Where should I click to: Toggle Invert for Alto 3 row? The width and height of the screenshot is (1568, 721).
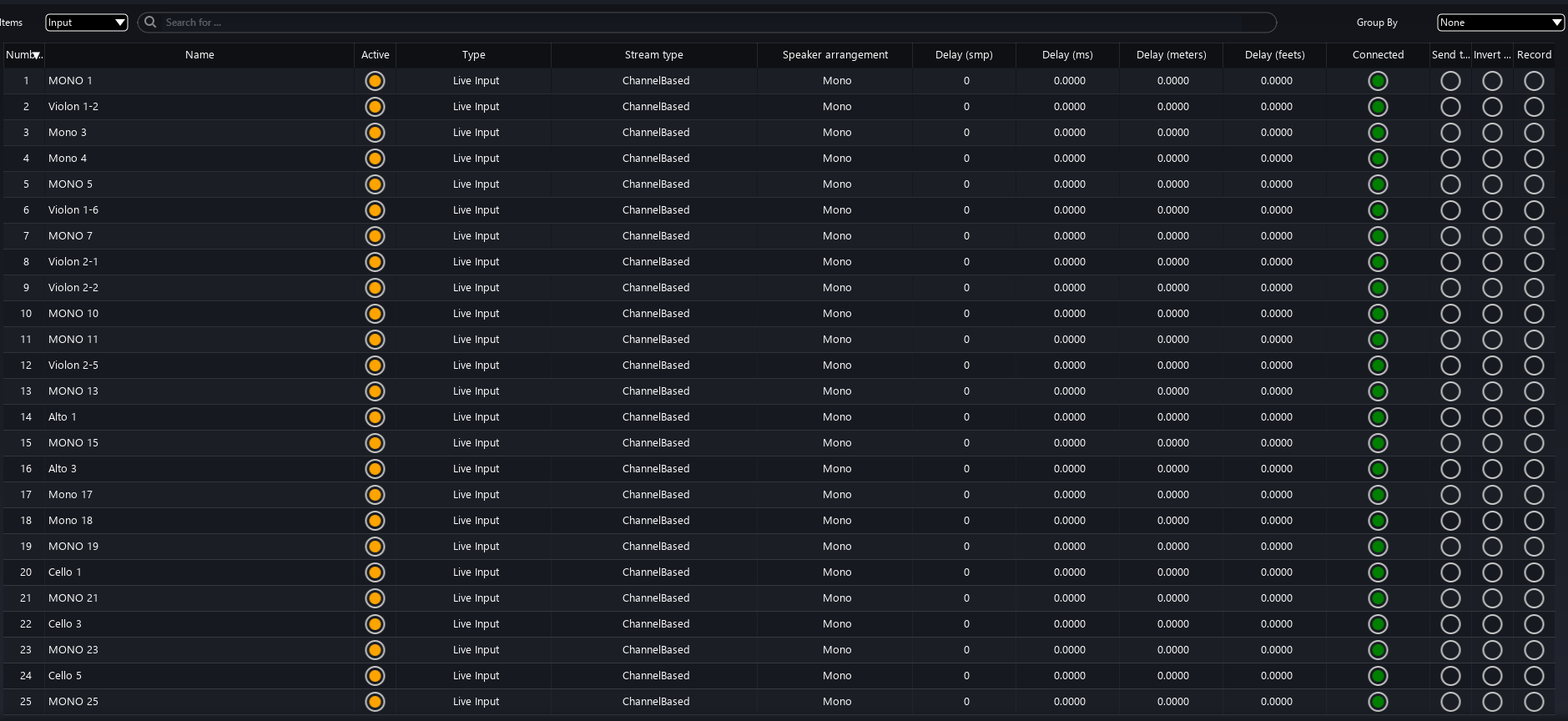click(x=1492, y=469)
